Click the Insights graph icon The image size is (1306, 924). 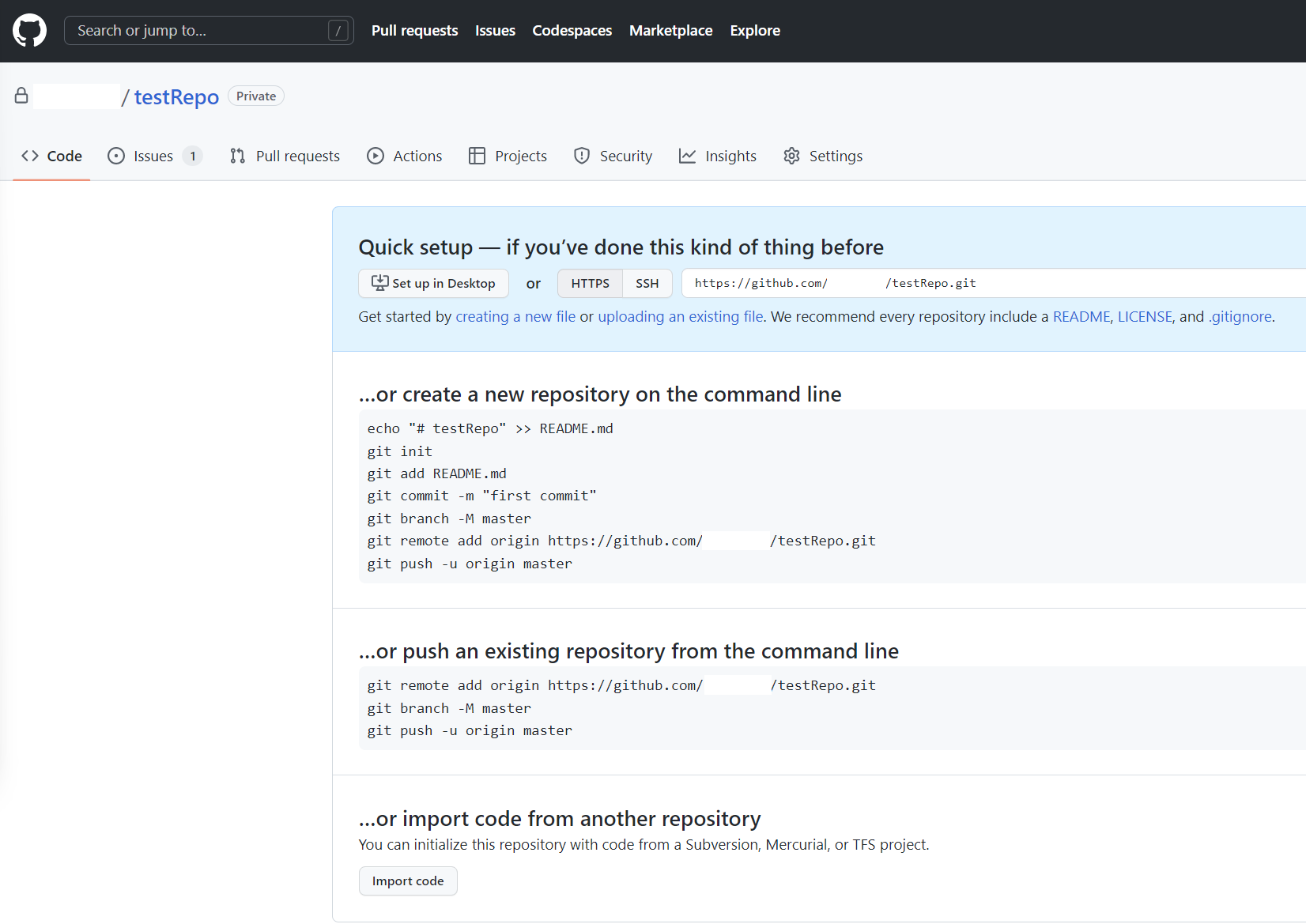point(687,156)
